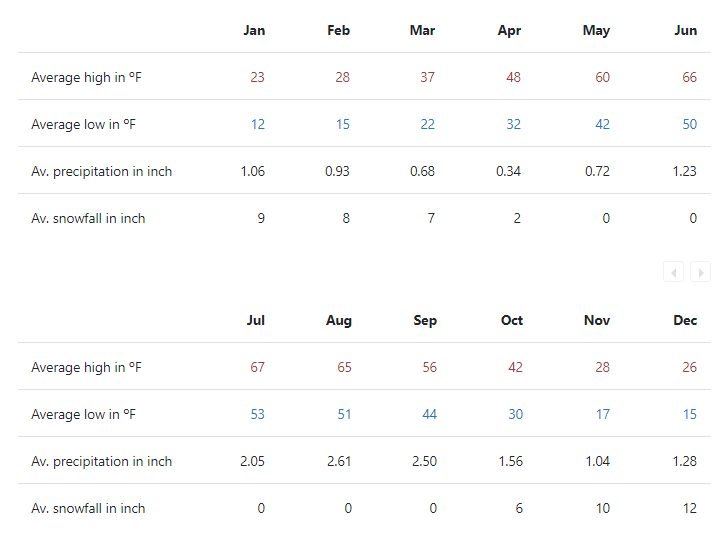Click the second Average low in °F label
This screenshot has width=723, height=539.
click(x=83, y=415)
